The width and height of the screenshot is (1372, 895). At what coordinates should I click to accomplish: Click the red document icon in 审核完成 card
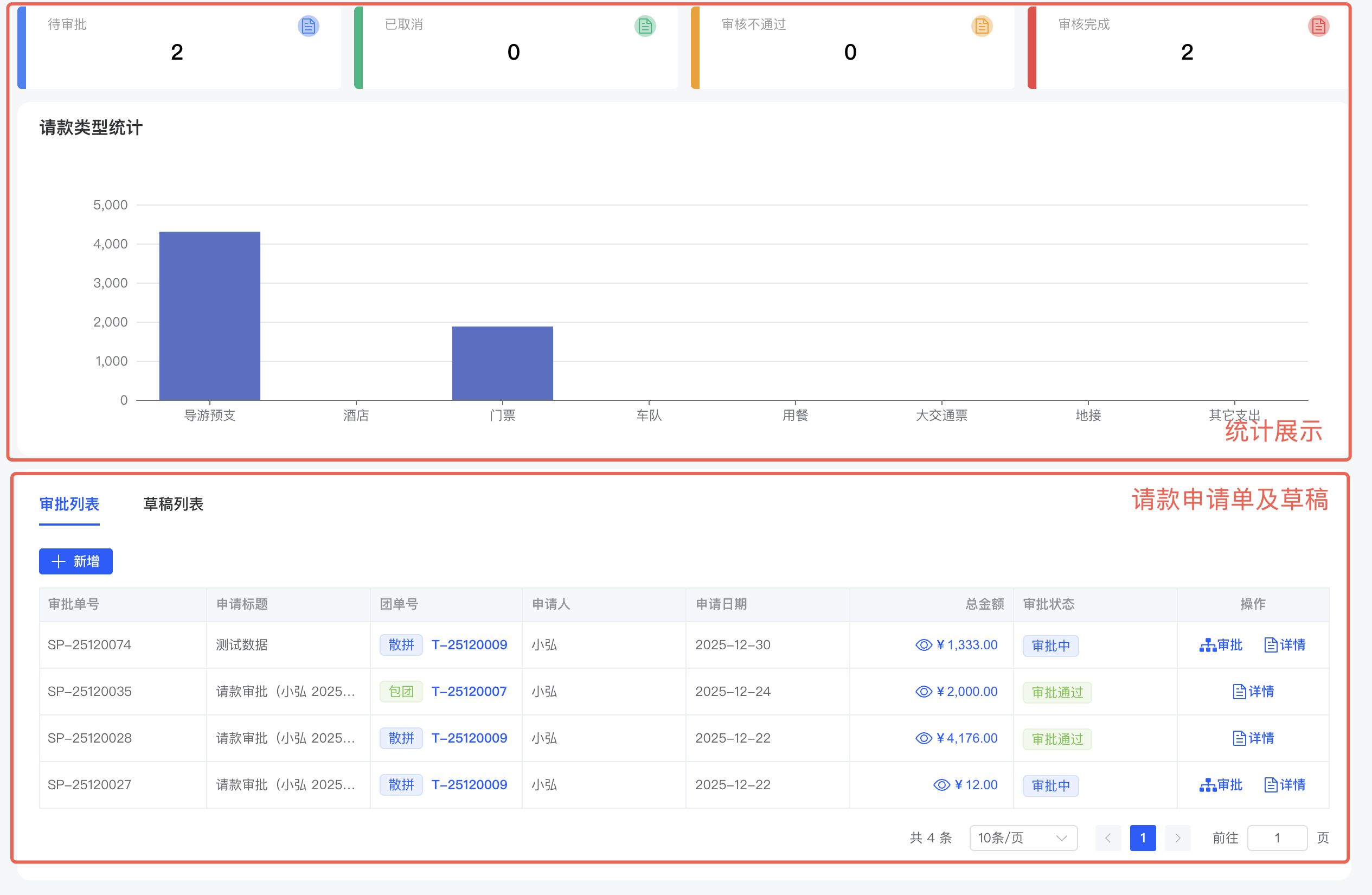tap(1318, 26)
